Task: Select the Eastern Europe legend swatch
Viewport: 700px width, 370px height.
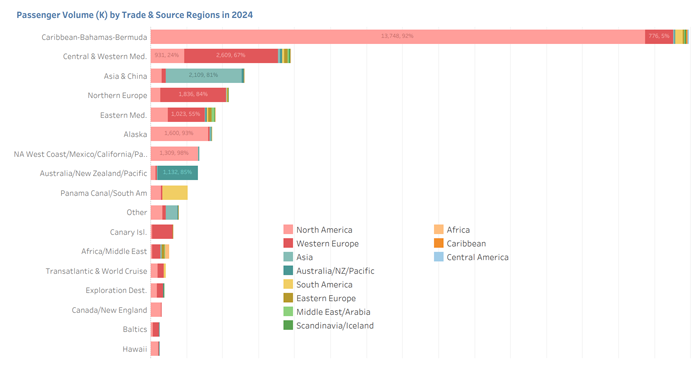Action: pyautogui.click(x=288, y=298)
